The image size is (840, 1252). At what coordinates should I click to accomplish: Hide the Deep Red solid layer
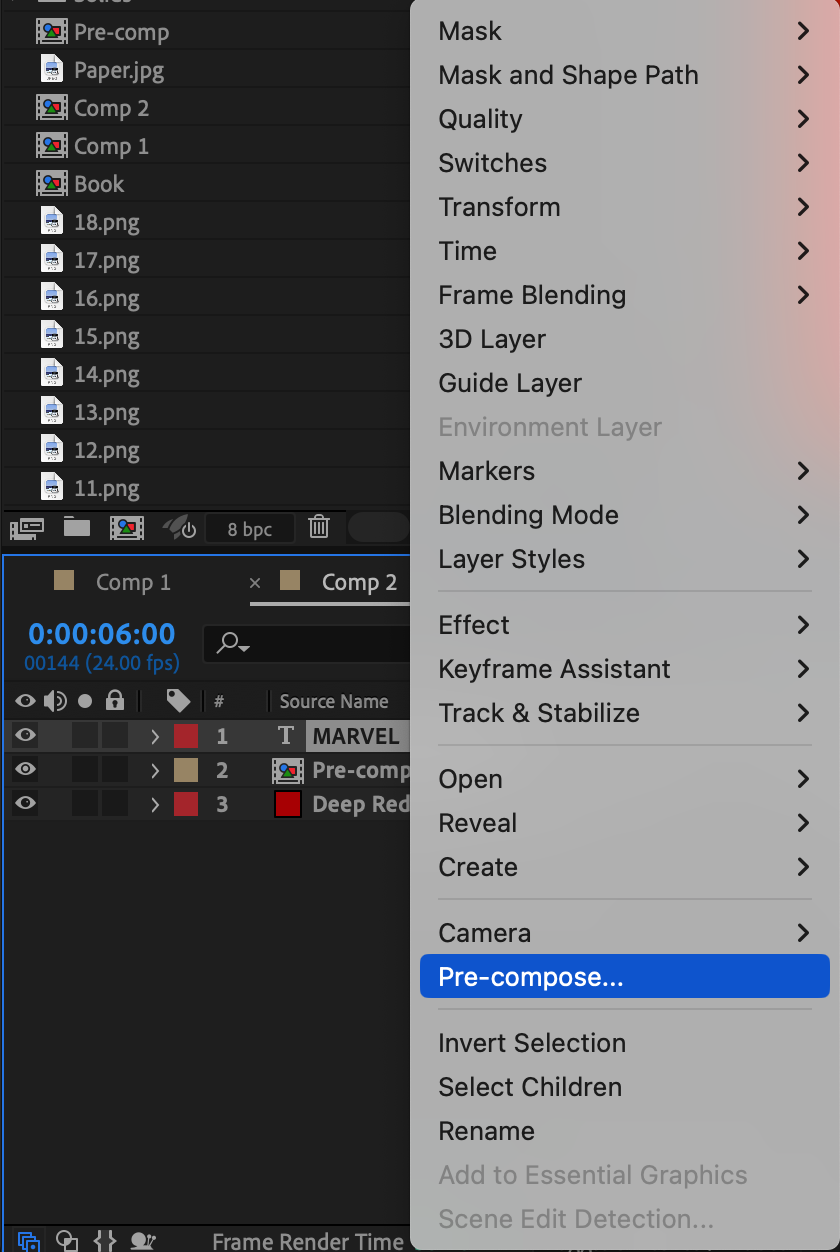(x=26, y=804)
